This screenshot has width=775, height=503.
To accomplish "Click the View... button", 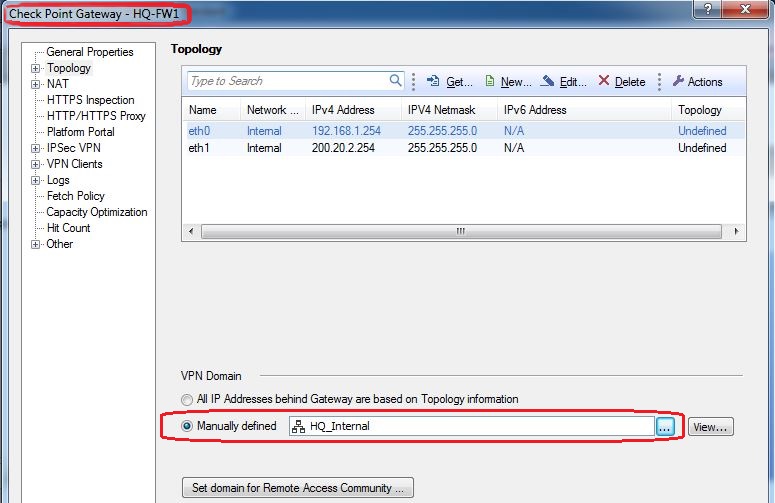I will click(x=711, y=427).
